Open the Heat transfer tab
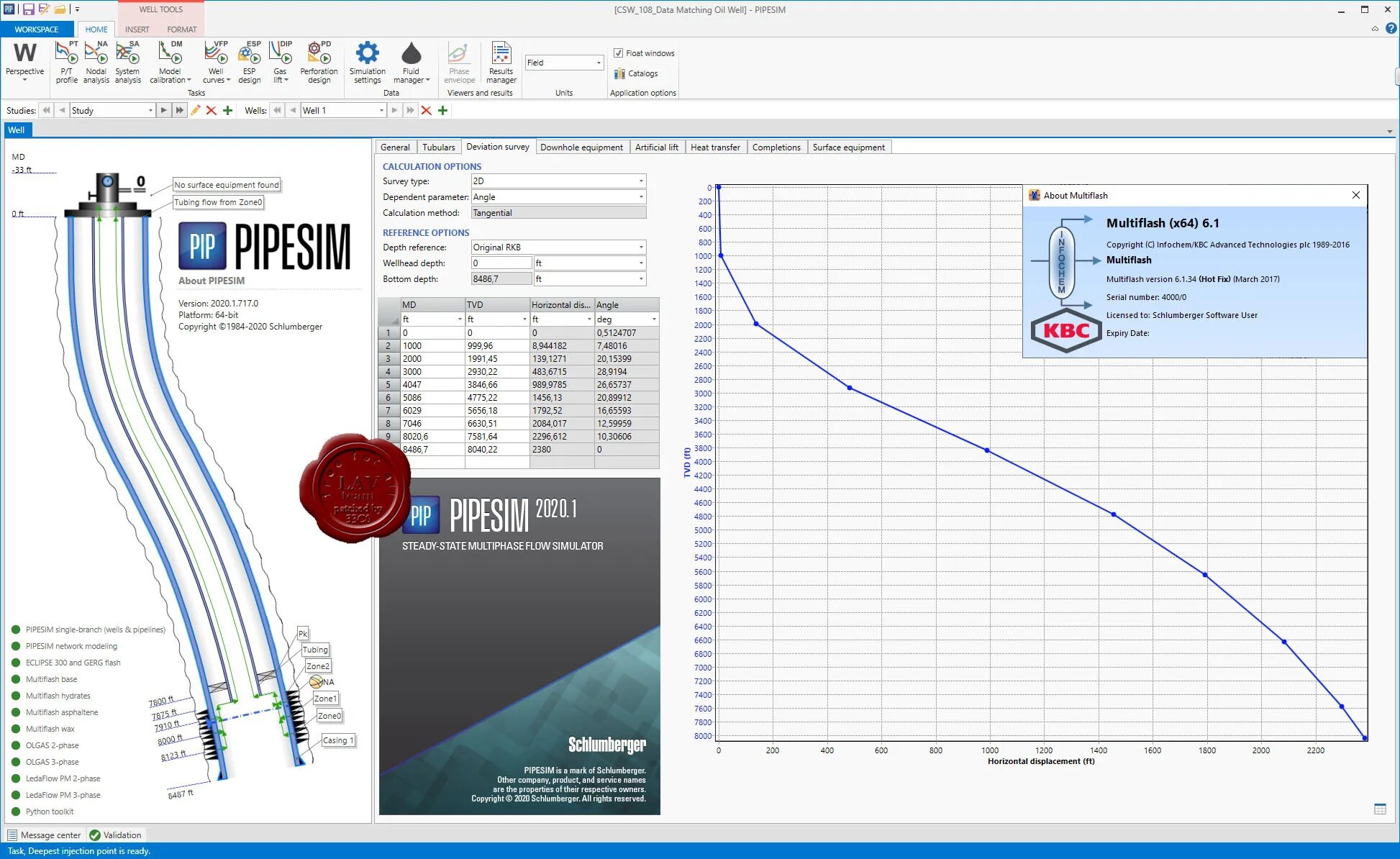Screen dimensions: 1400x859 (715, 147)
